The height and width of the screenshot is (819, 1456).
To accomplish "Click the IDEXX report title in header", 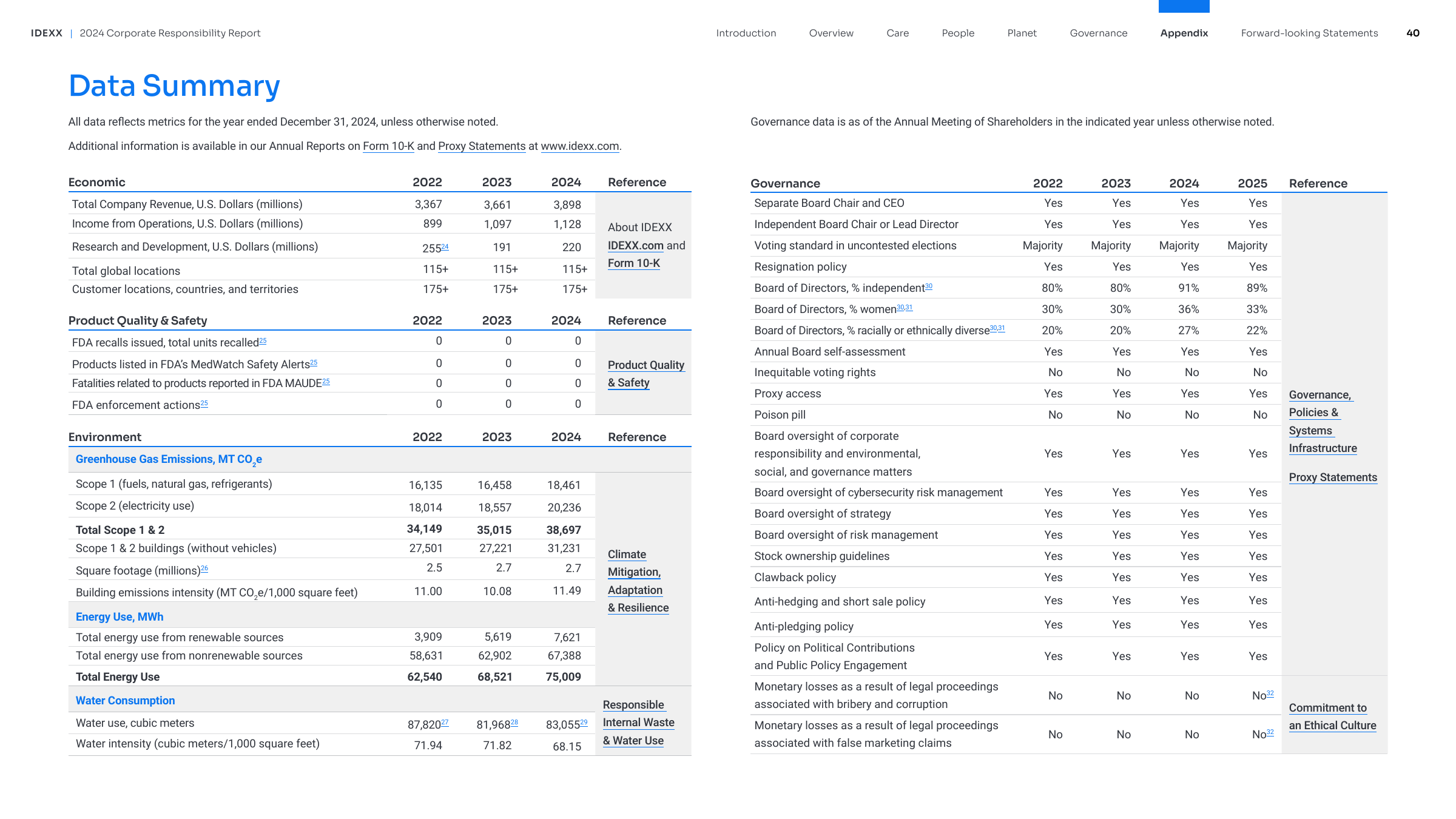I will [x=146, y=33].
